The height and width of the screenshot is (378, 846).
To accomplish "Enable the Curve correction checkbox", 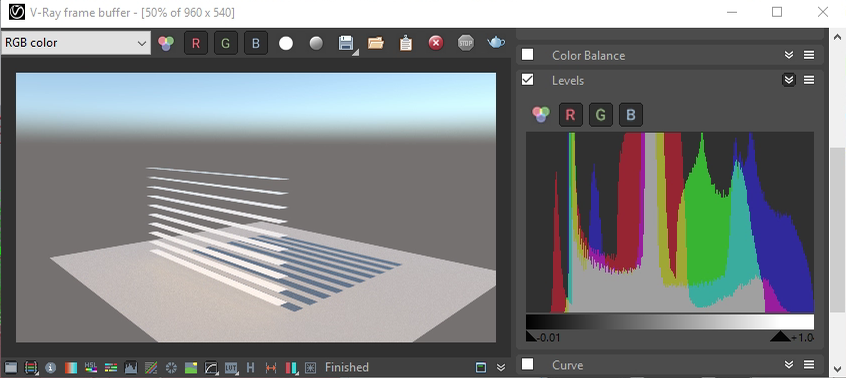I will coord(528,365).
